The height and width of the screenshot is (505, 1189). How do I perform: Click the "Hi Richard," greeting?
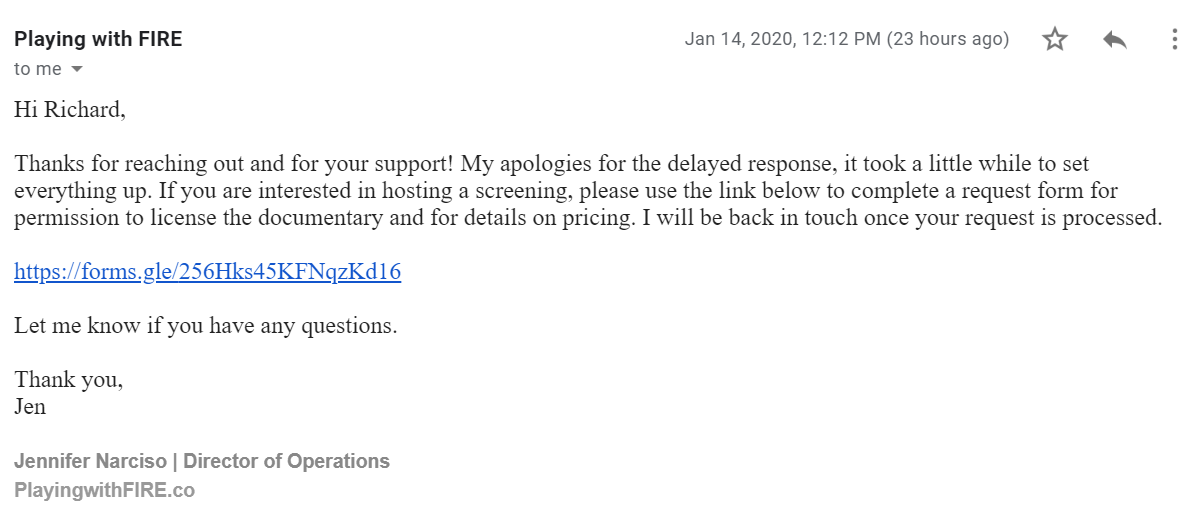pyautogui.click(x=69, y=111)
